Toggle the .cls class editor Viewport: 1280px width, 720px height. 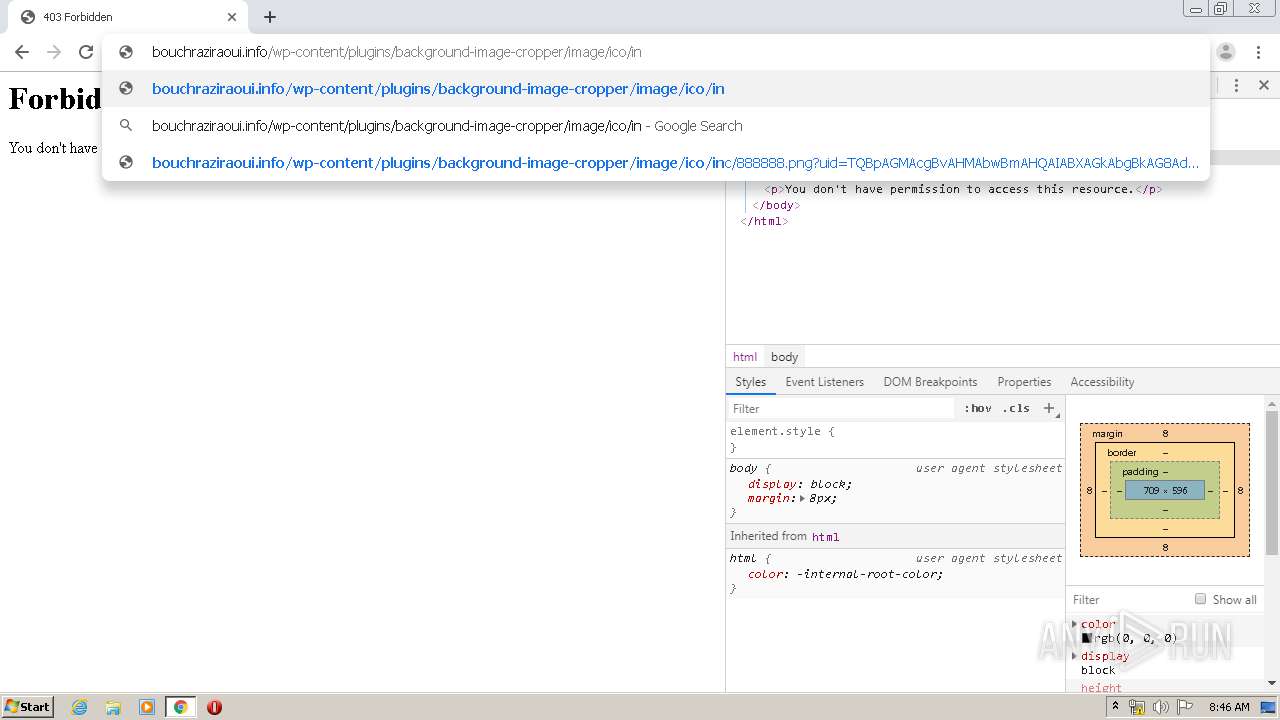tap(1016, 409)
